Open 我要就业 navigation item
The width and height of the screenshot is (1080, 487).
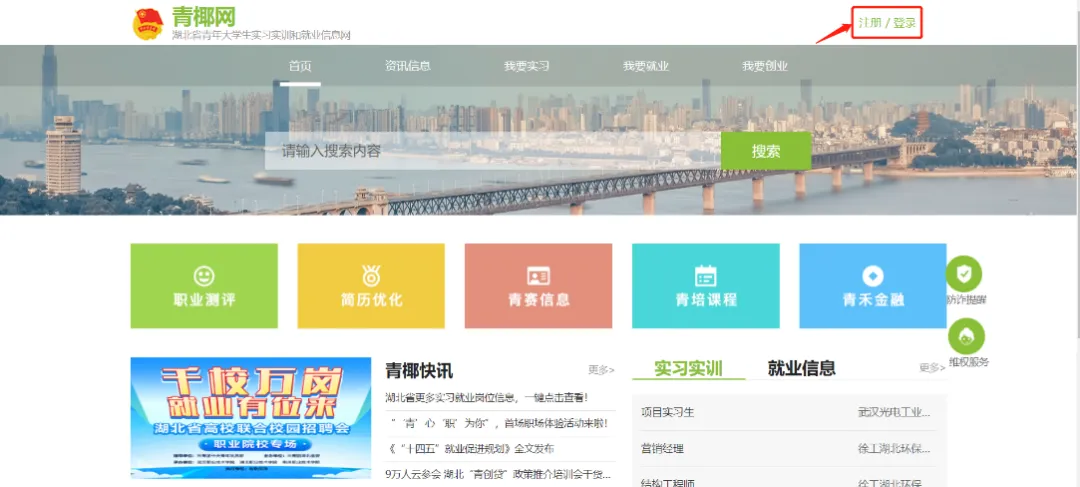[646, 66]
